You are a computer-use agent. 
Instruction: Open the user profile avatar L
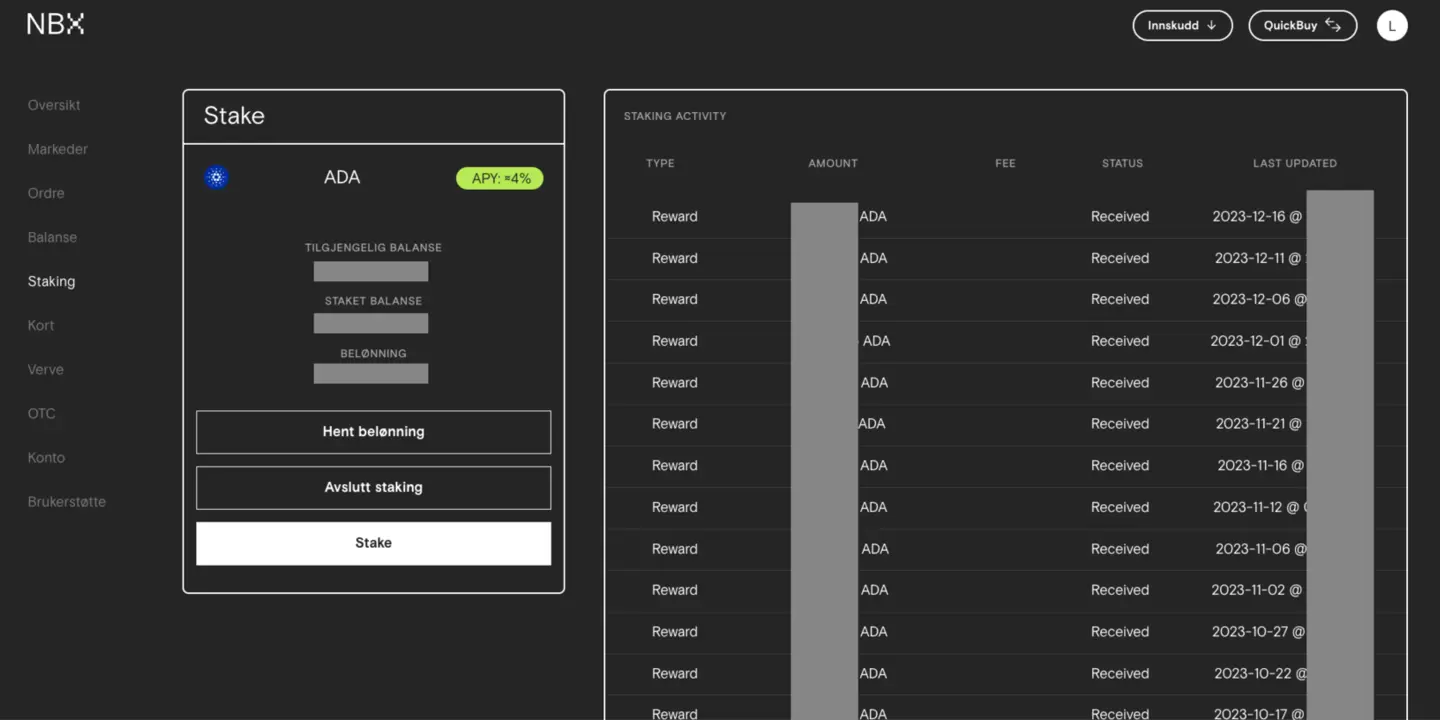click(1392, 25)
